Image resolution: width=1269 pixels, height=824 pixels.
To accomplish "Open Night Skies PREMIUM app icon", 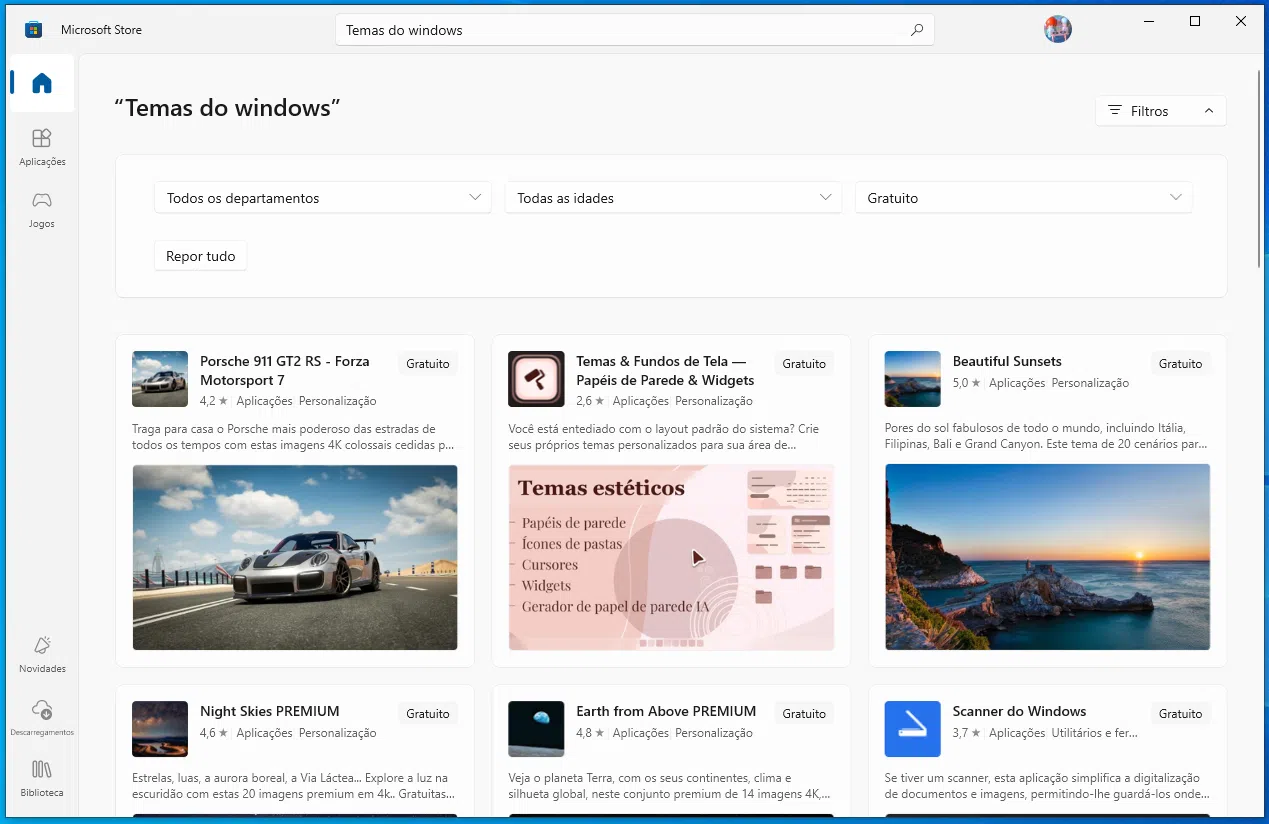I will tap(160, 729).
